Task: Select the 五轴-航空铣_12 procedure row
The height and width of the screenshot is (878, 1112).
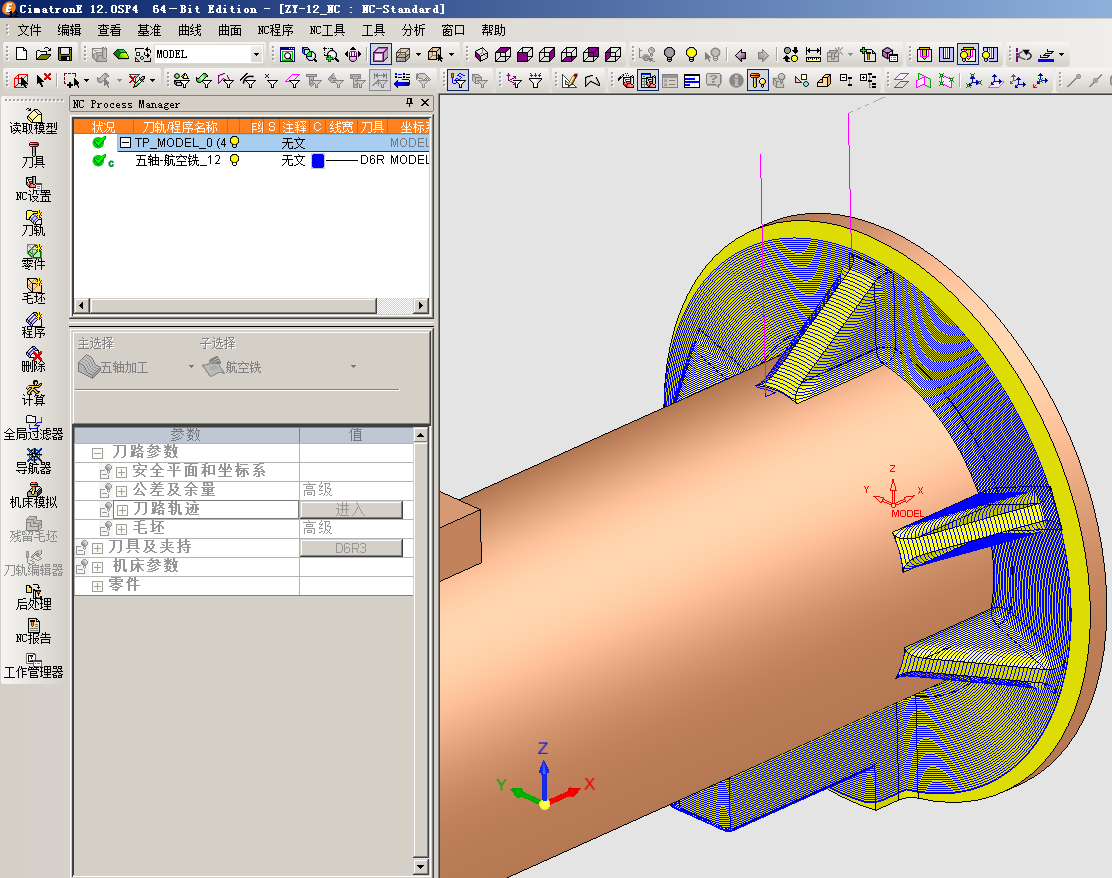Action: tap(252, 160)
